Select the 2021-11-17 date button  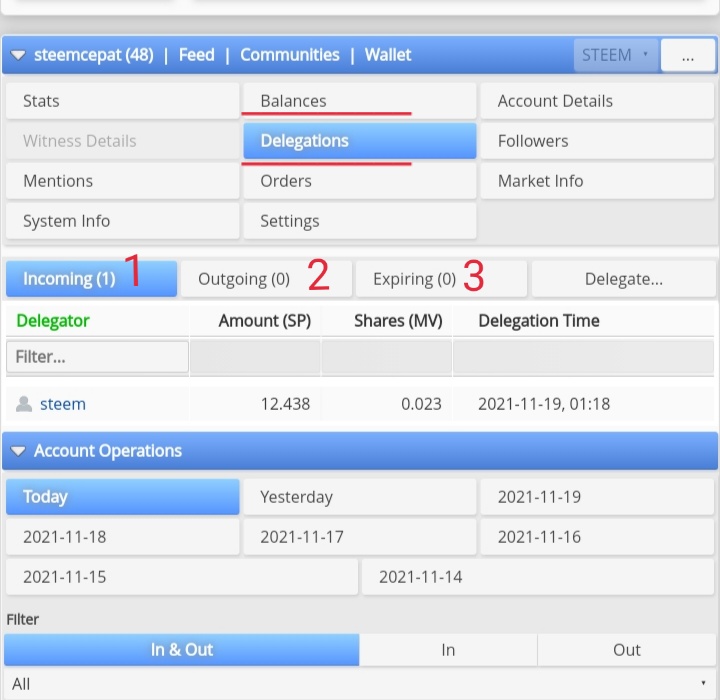coord(360,537)
